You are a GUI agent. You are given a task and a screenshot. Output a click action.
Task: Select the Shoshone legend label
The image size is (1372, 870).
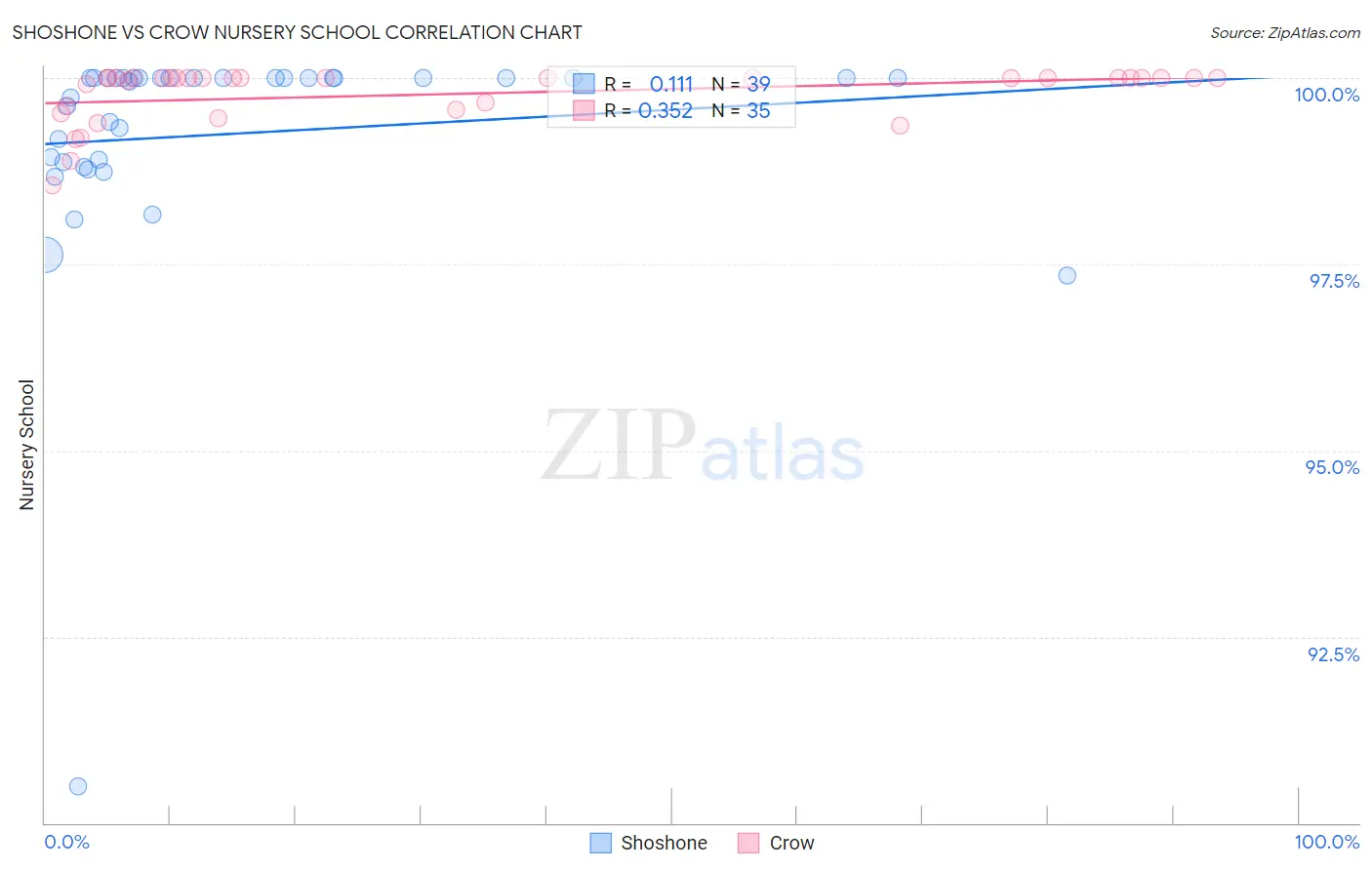click(664, 843)
